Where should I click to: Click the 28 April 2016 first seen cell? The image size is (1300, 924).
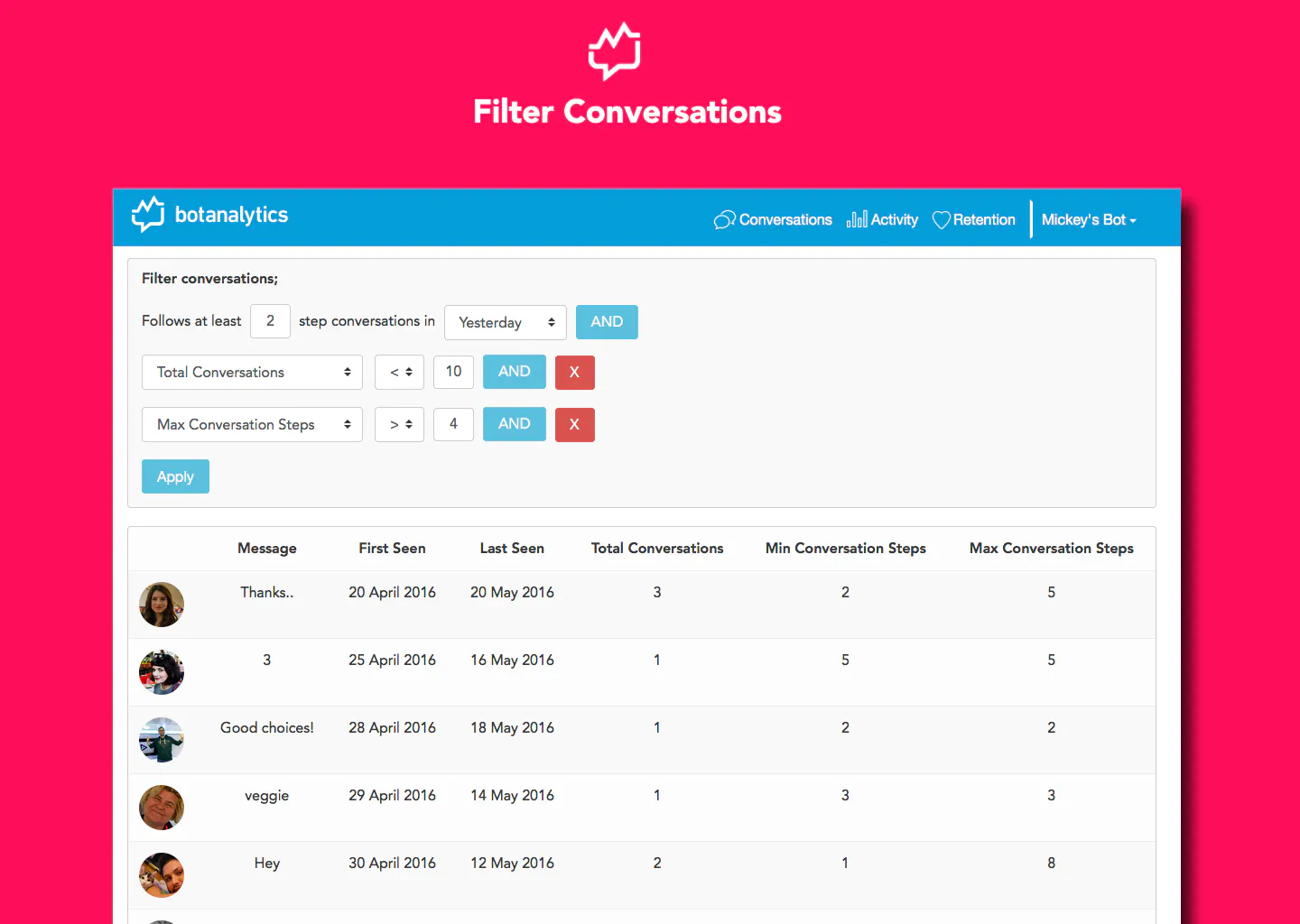[x=392, y=727]
